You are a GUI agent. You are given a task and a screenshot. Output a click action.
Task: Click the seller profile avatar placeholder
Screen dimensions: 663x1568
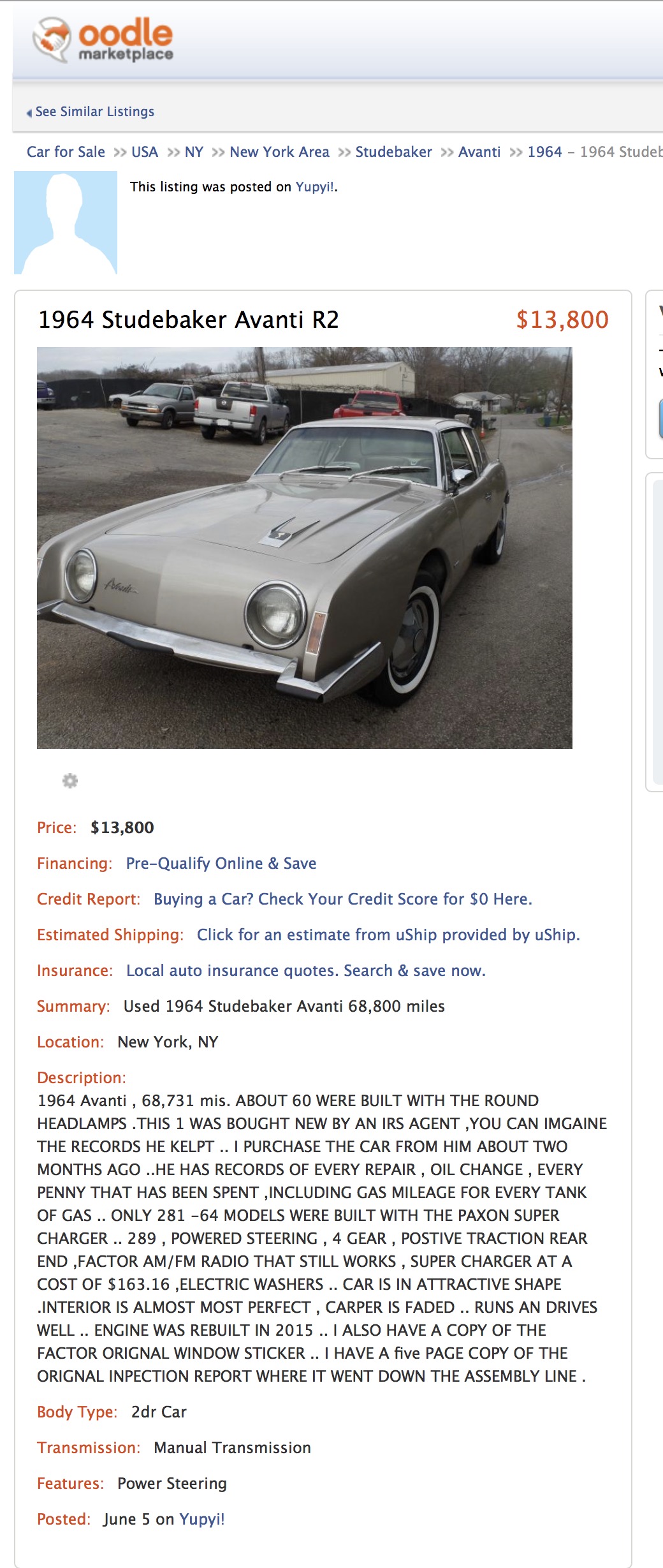(x=66, y=223)
